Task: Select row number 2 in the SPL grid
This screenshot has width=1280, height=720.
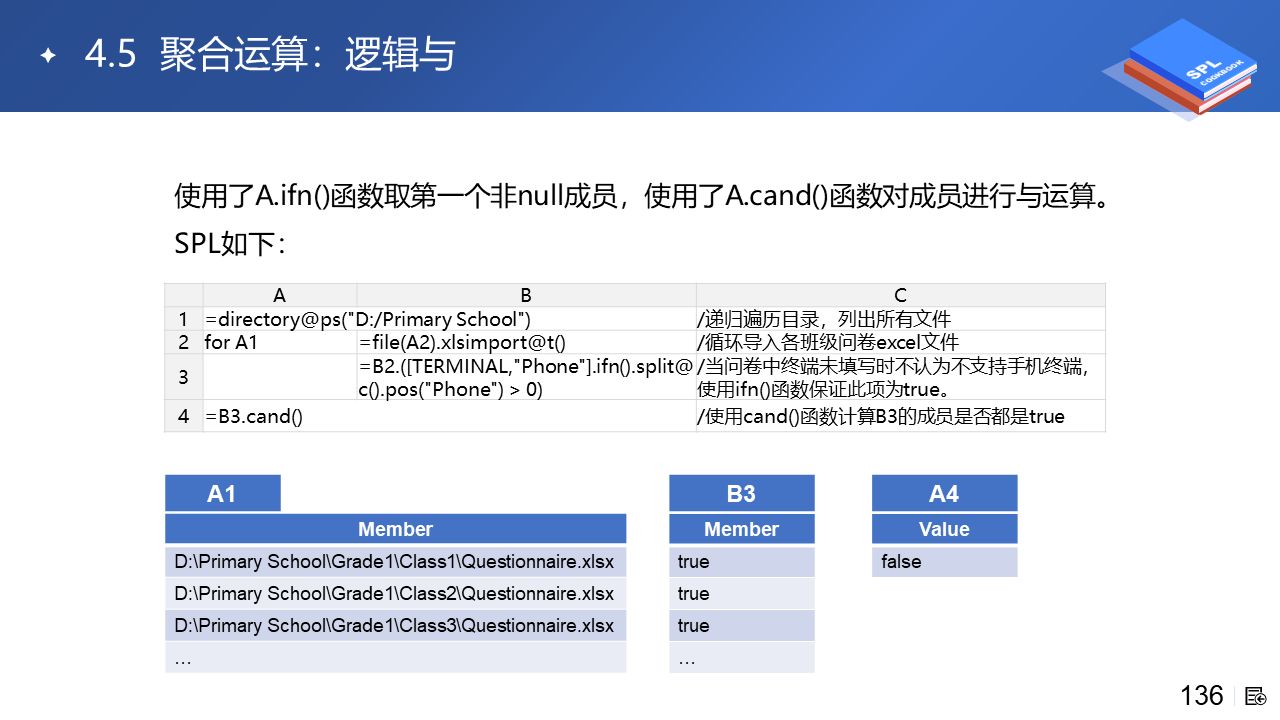Action: (184, 343)
